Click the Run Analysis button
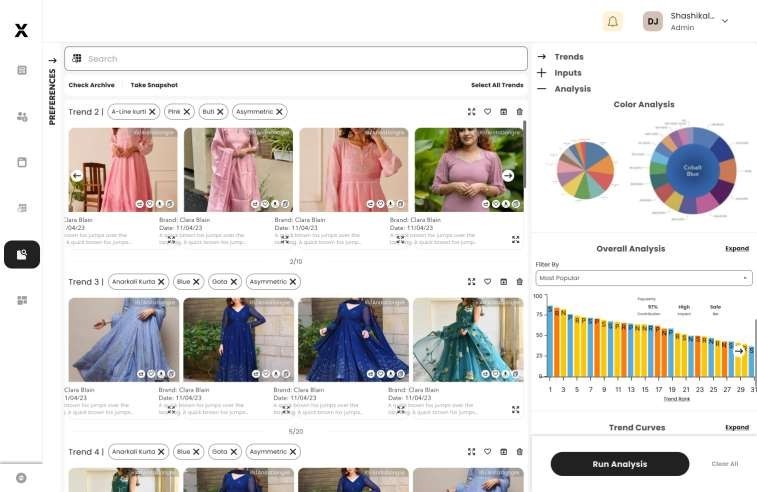Image resolution: width=757 pixels, height=492 pixels. click(x=619, y=464)
